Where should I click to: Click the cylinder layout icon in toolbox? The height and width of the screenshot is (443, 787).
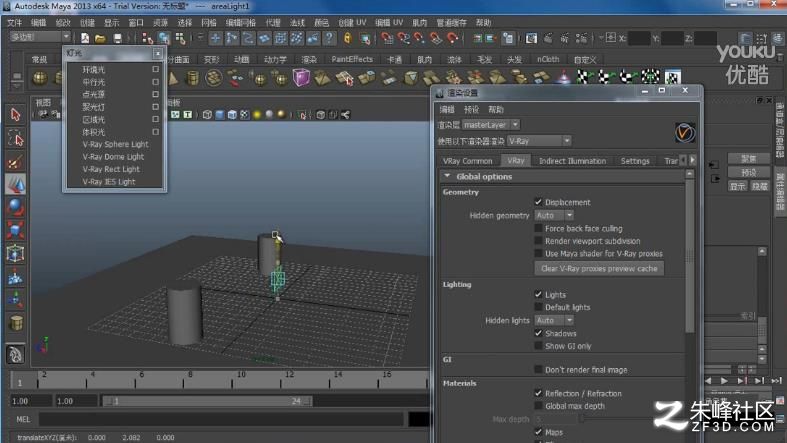[x=16, y=323]
